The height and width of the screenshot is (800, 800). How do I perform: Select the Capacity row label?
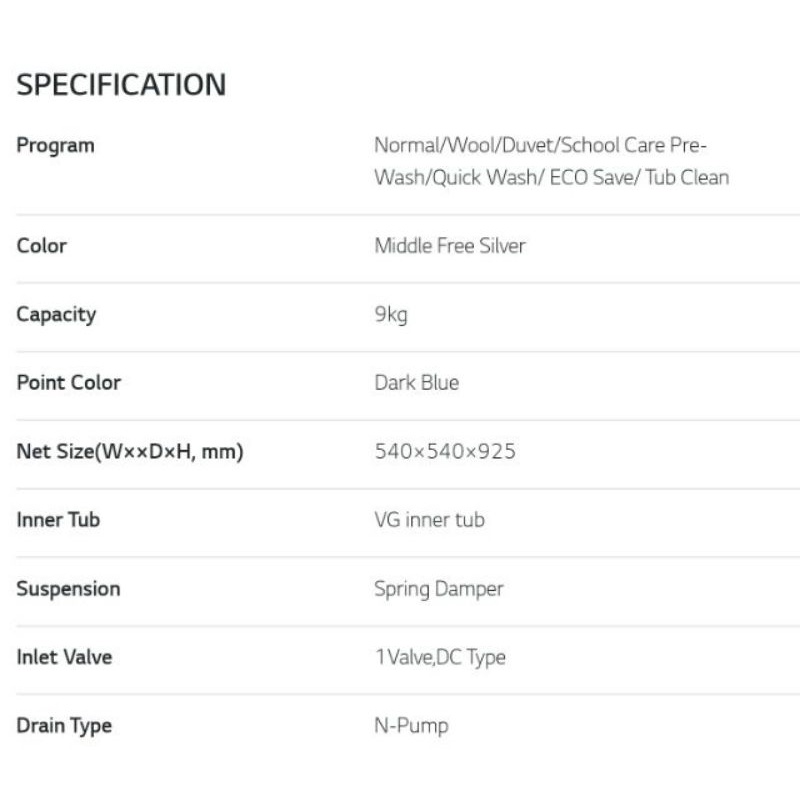[x=56, y=314]
